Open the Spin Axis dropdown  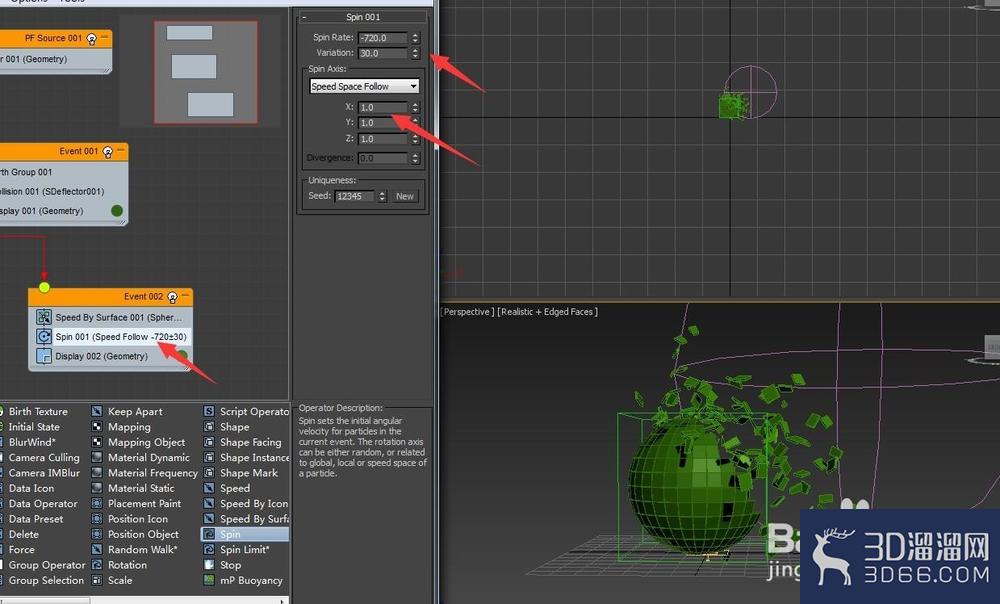click(363, 86)
